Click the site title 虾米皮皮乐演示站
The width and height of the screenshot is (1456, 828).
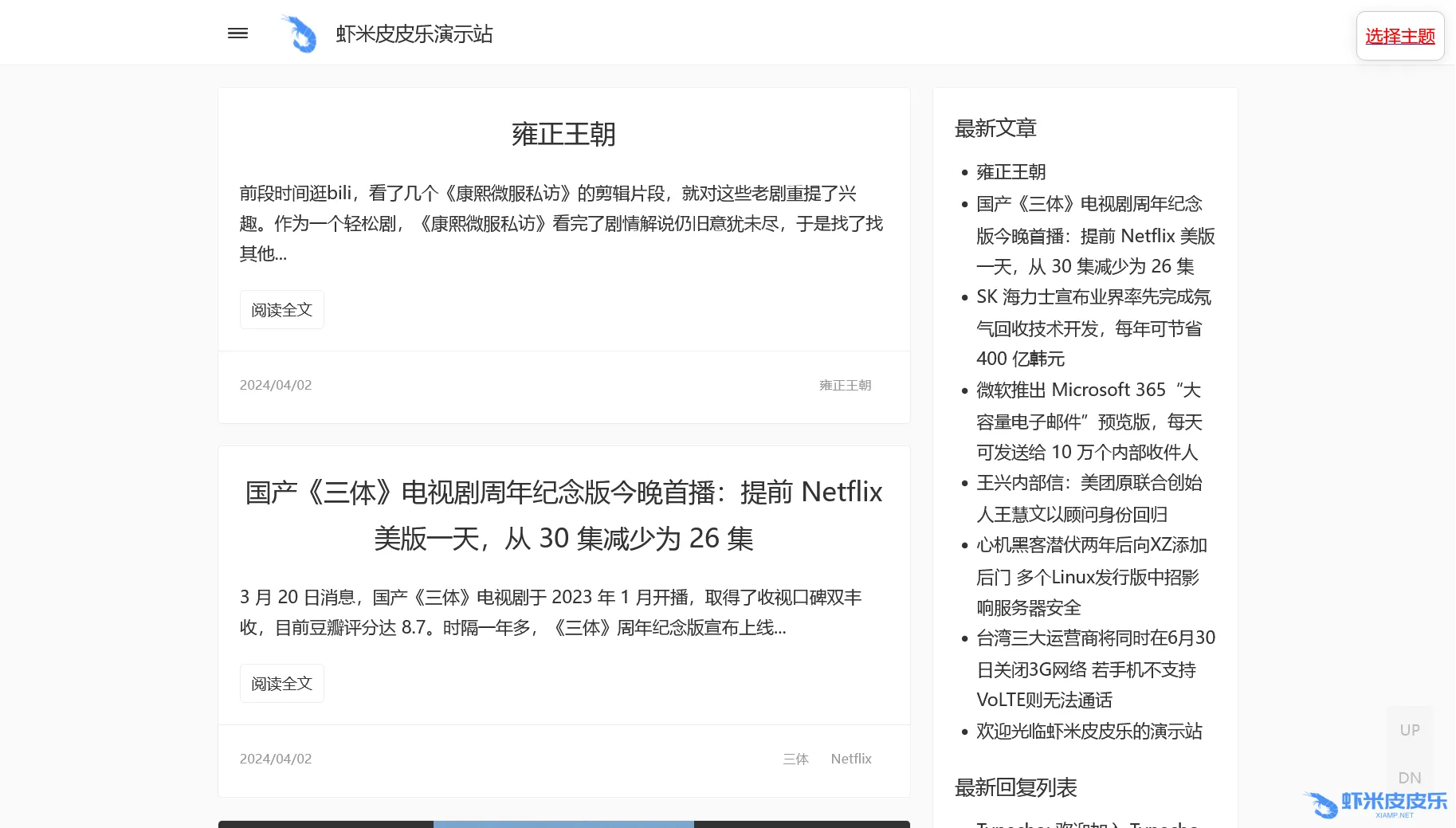[414, 34]
